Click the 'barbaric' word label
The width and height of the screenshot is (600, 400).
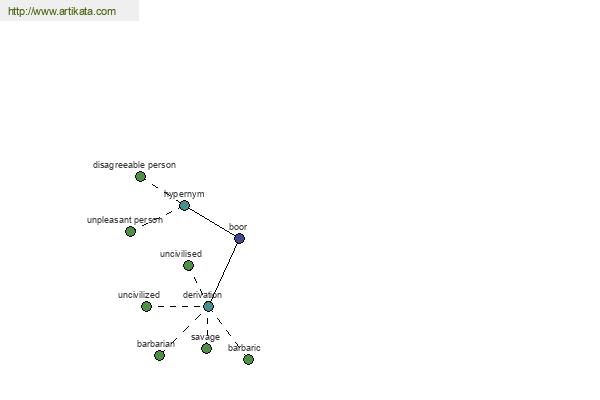[x=244, y=348]
